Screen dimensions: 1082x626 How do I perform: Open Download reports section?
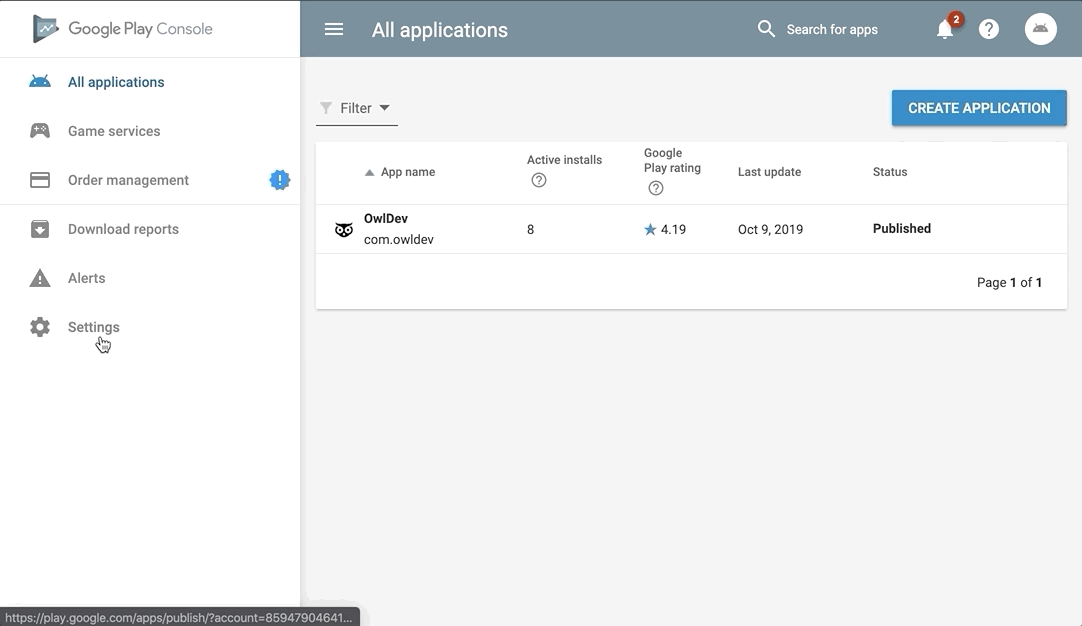coord(123,229)
